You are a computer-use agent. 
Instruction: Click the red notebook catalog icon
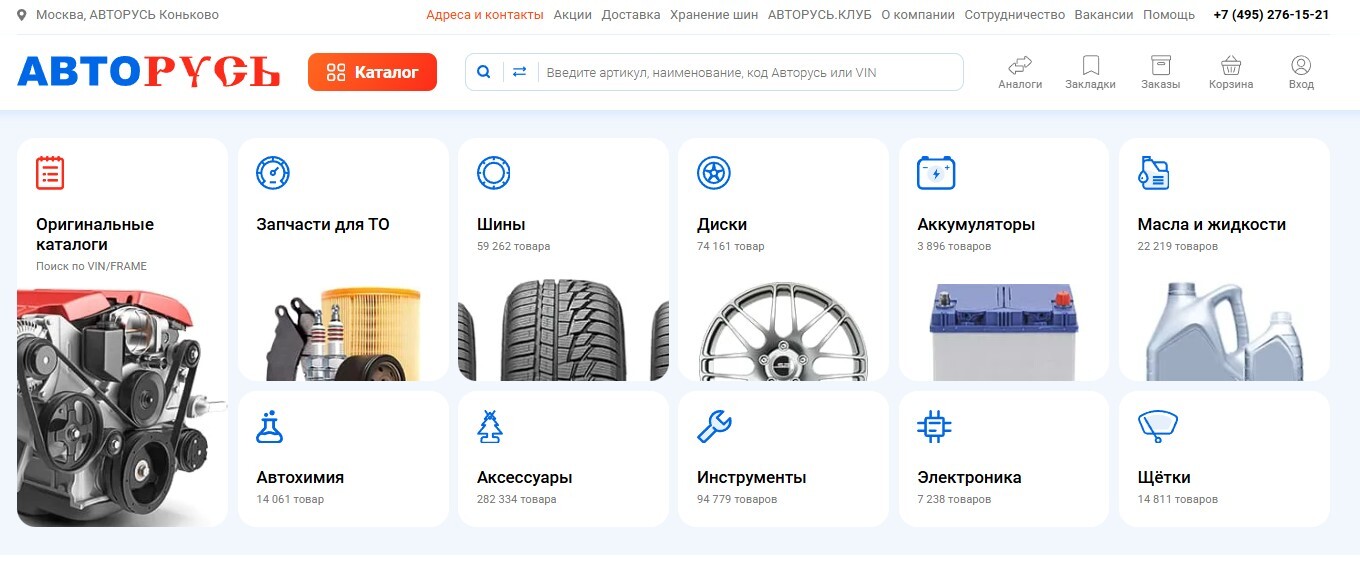[x=50, y=173]
